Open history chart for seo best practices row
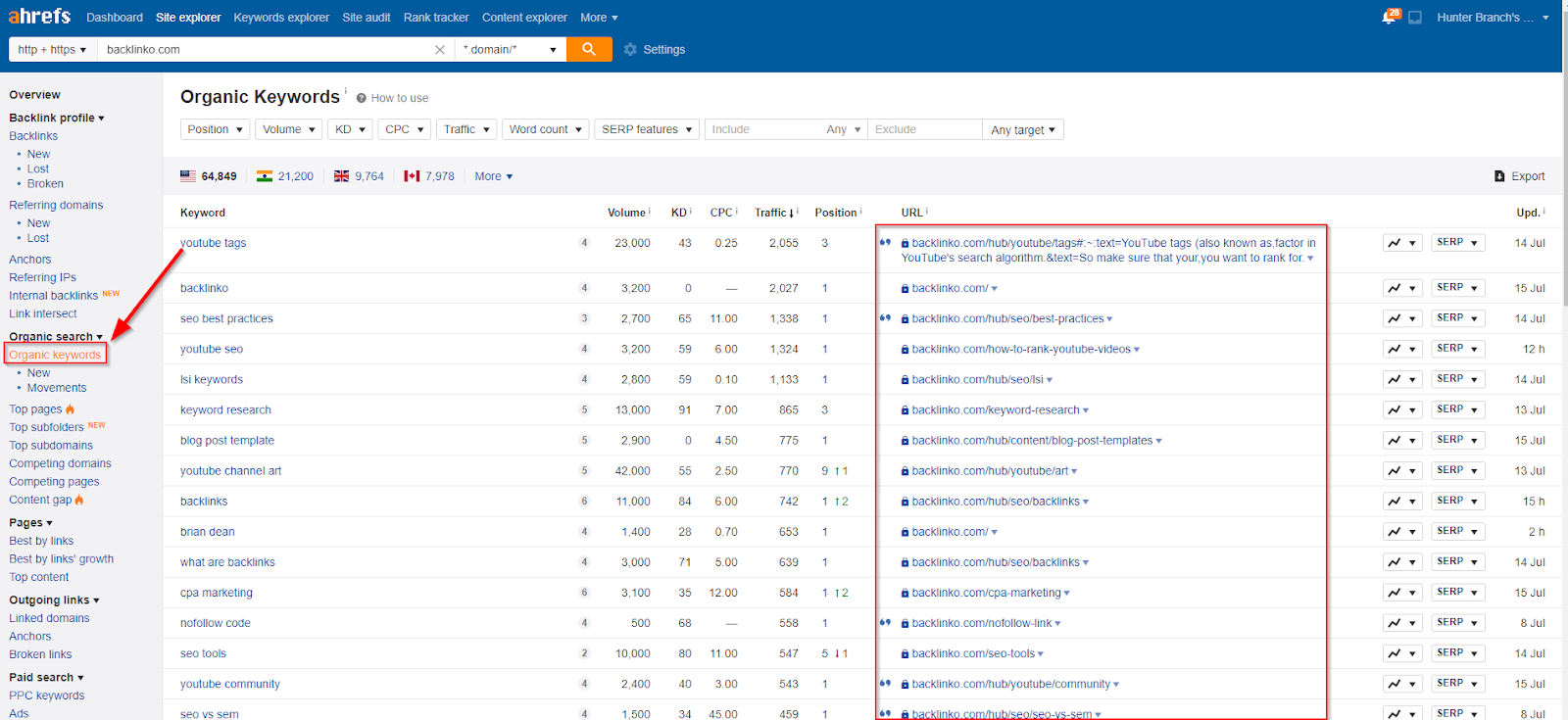This screenshot has width=1568, height=720. coord(1402,318)
